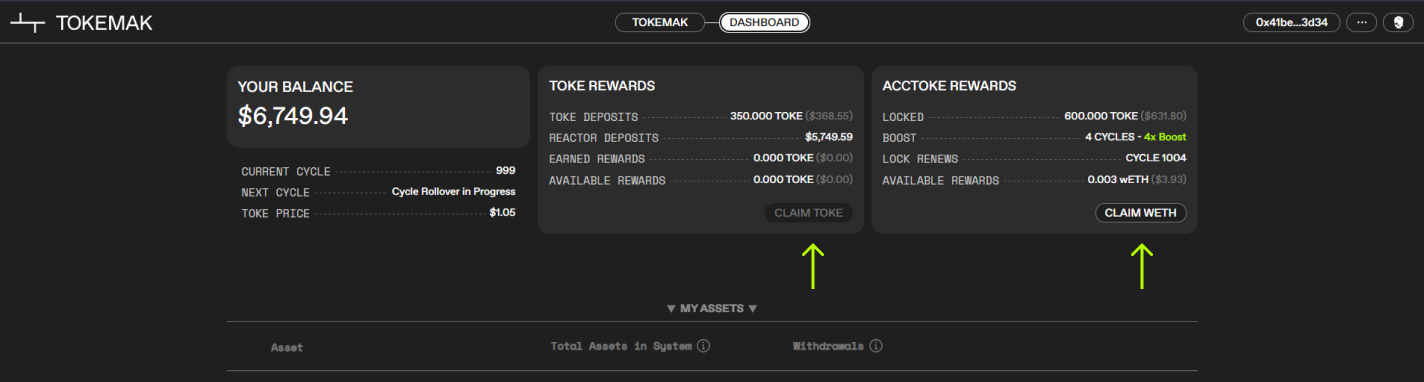Click the Claim TOKE button
1424x382 pixels.
tap(808, 213)
